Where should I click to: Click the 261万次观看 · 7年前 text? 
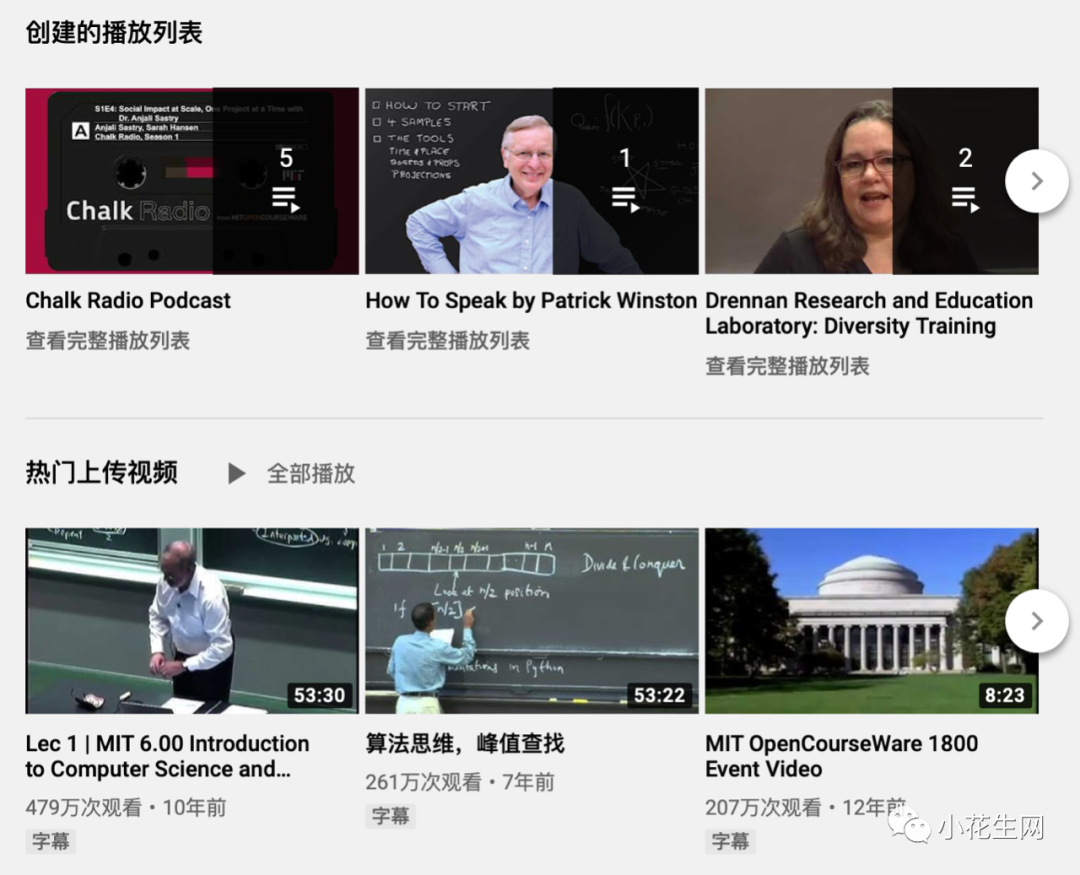point(459,782)
